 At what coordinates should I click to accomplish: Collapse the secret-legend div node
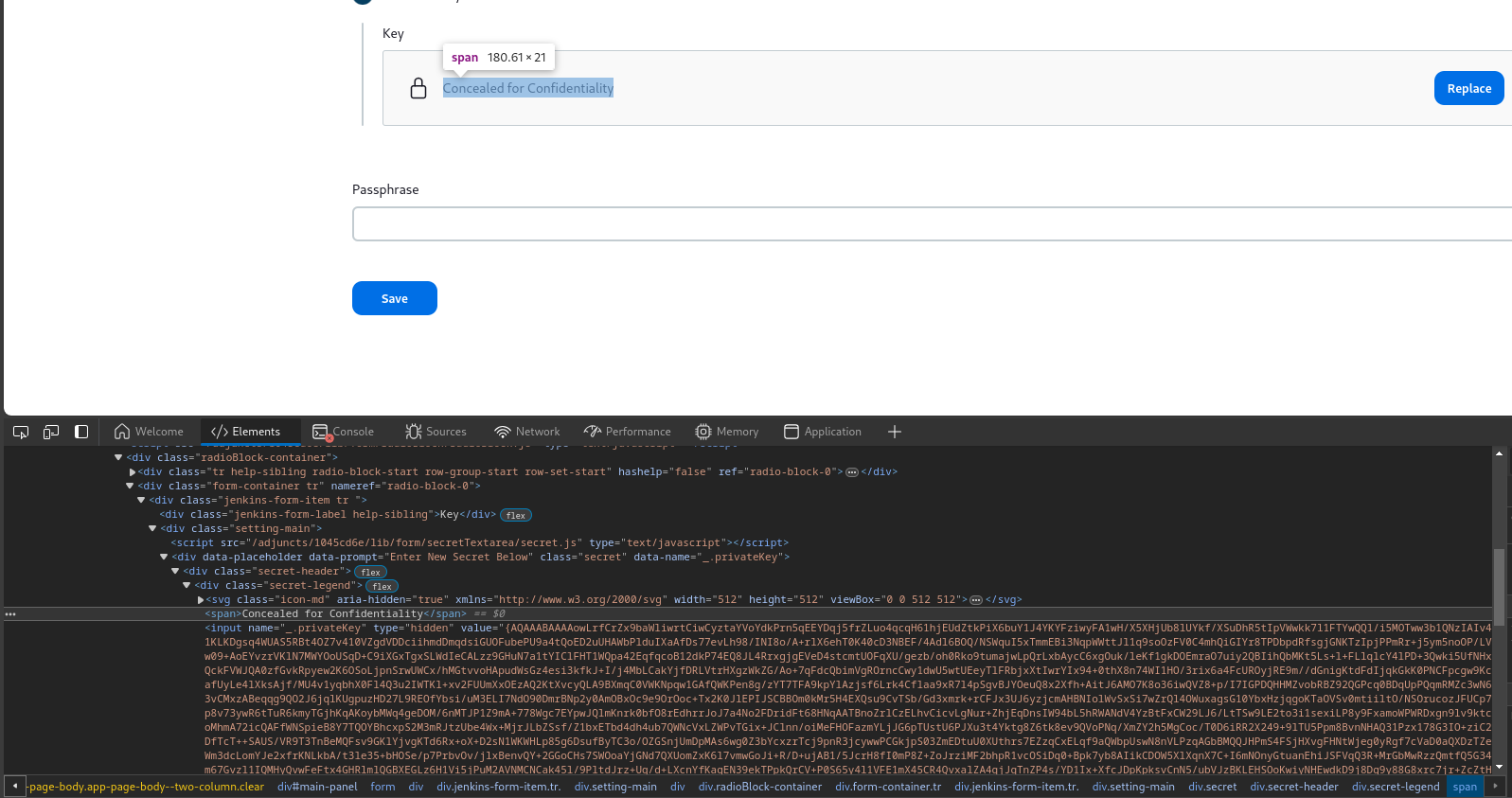click(187, 585)
